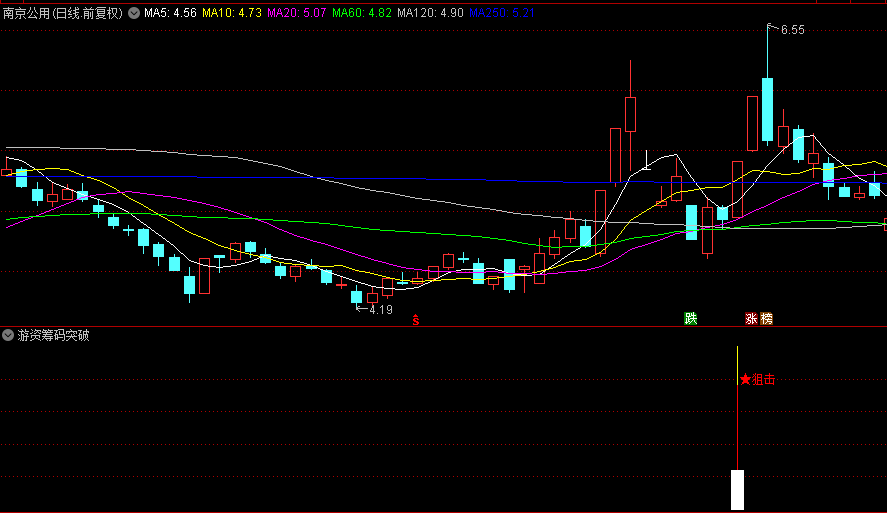Select the MA120: 4.90 label
887x513 pixels.
[430, 12]
